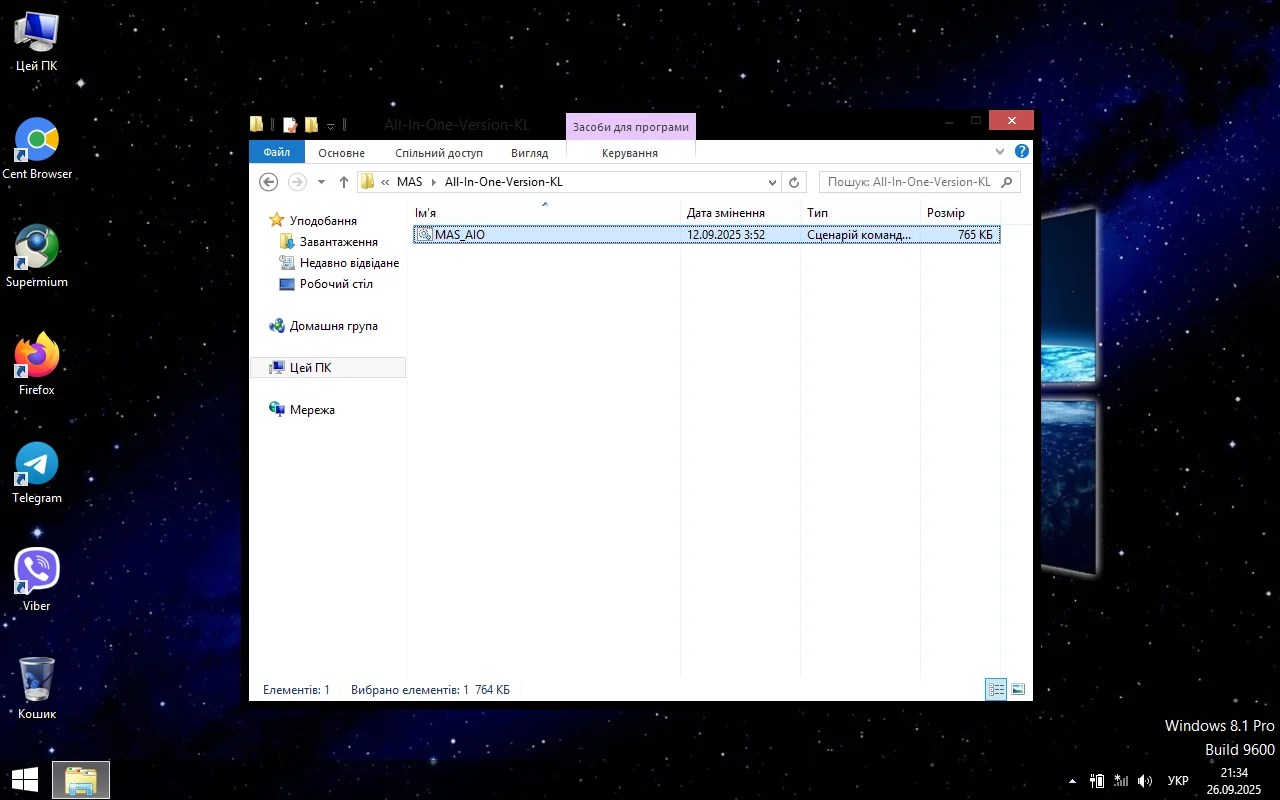This screenshot has height=800, width=1280.
Task: Refresh the current folder view
Action: 794,182
